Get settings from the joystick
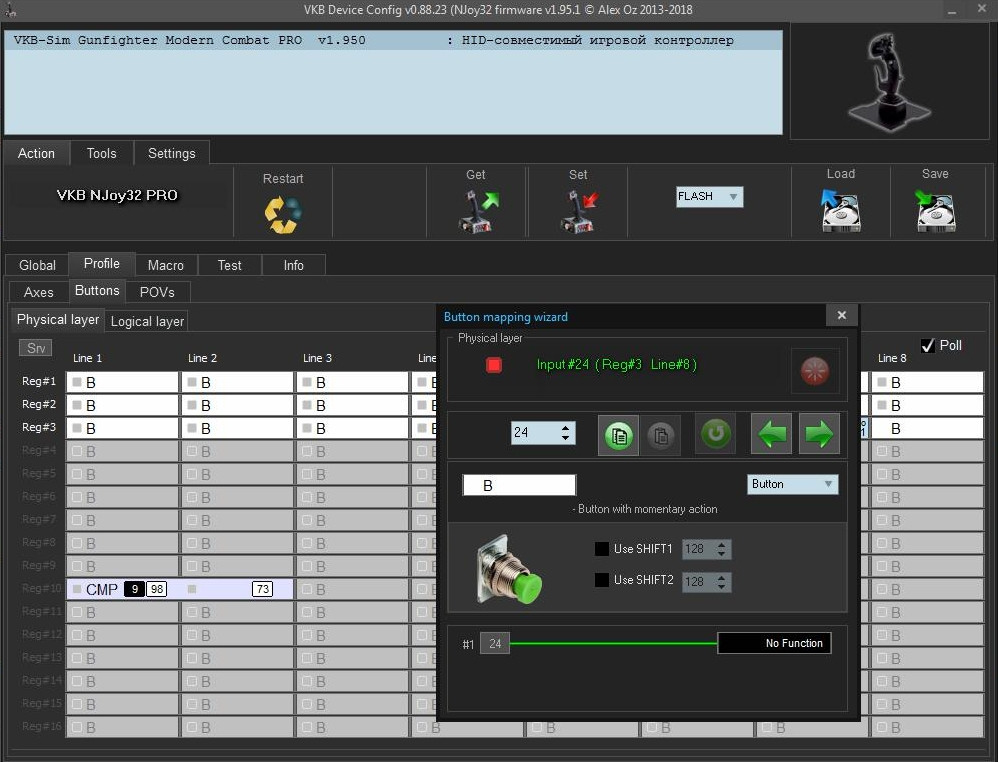The width and height of the screenshot is (998, 762). click(x=477, y=212)
